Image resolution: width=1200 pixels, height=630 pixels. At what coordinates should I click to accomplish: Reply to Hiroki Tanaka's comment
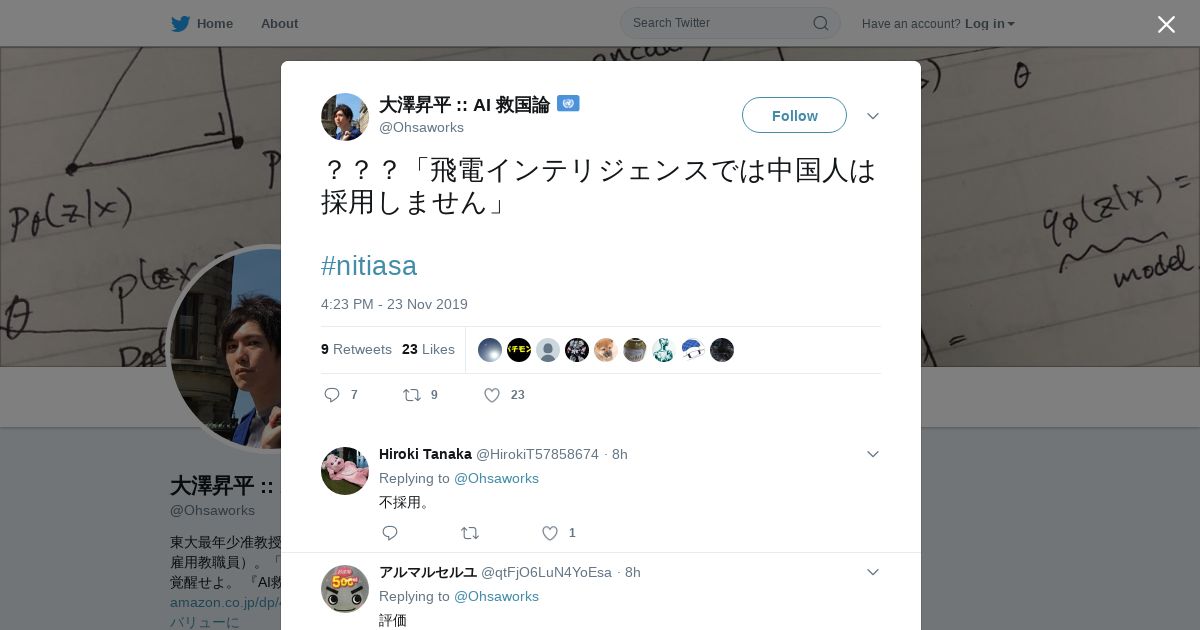click(x=390, y=533)
